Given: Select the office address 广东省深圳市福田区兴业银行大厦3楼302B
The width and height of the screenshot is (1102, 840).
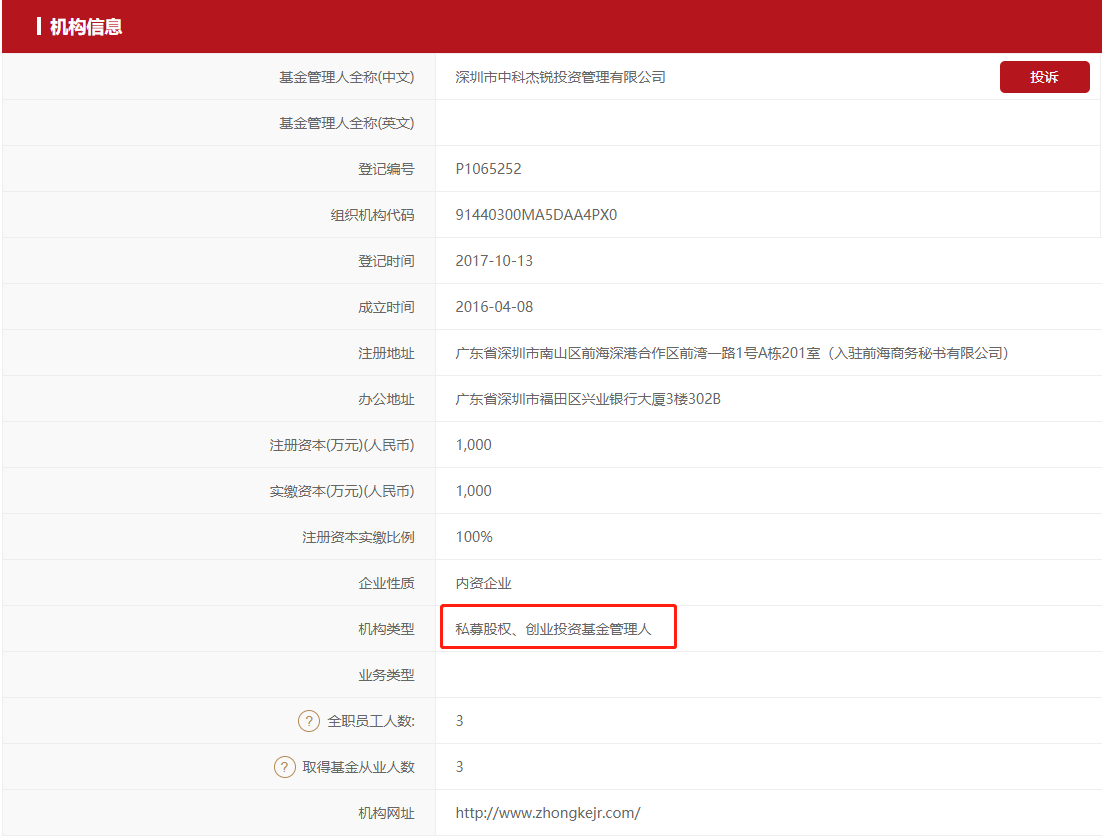Looking at the screenshot, I should click(x=588, y=399).
